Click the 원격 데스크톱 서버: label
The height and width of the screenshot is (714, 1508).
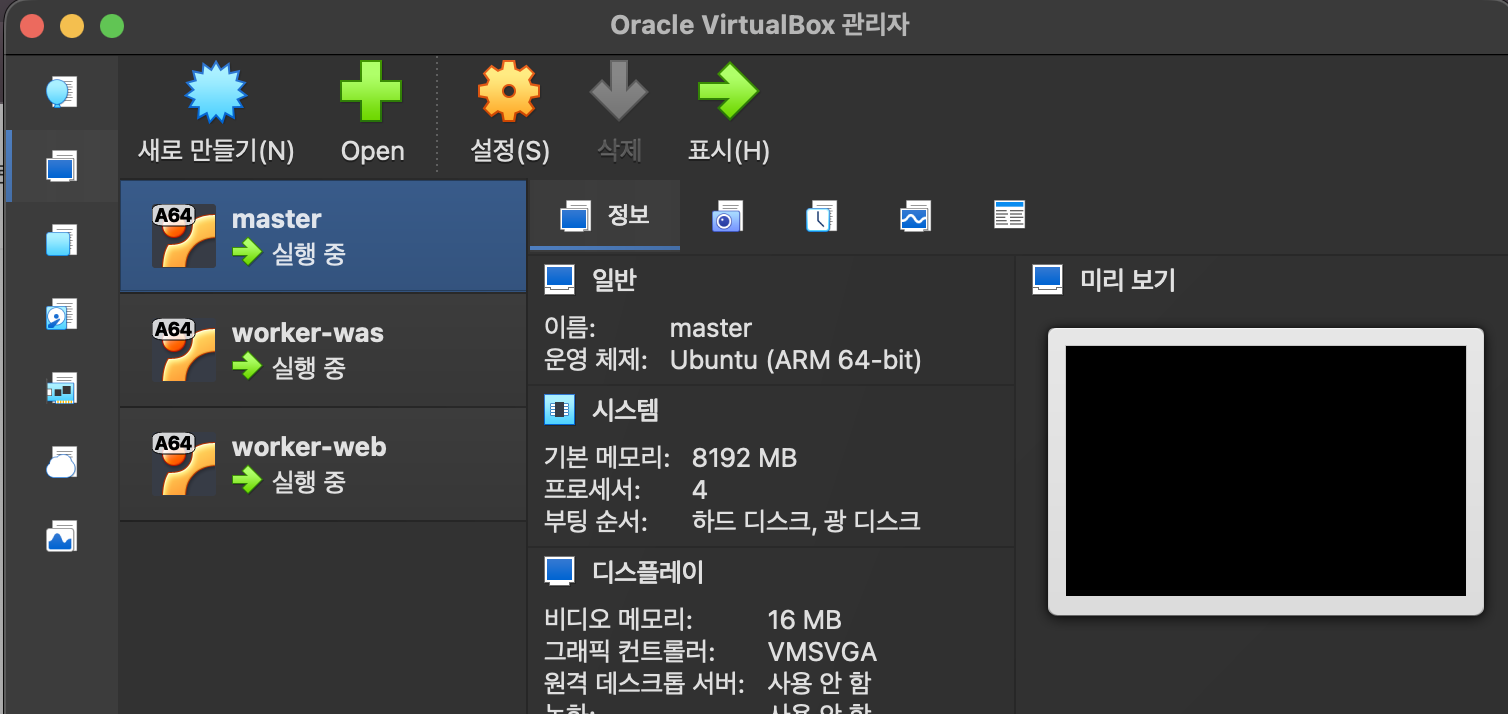pos(644,684)
